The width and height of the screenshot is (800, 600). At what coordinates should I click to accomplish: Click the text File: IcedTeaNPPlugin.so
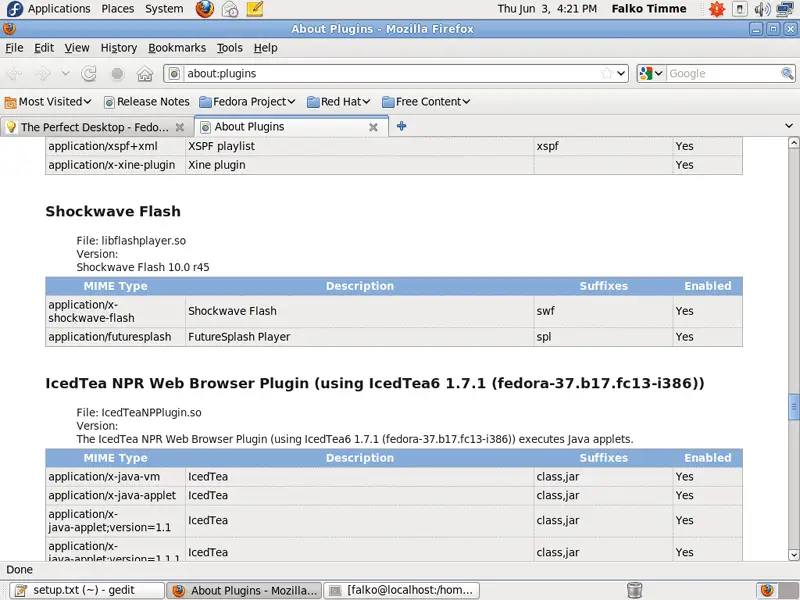[x=139, y=413]
